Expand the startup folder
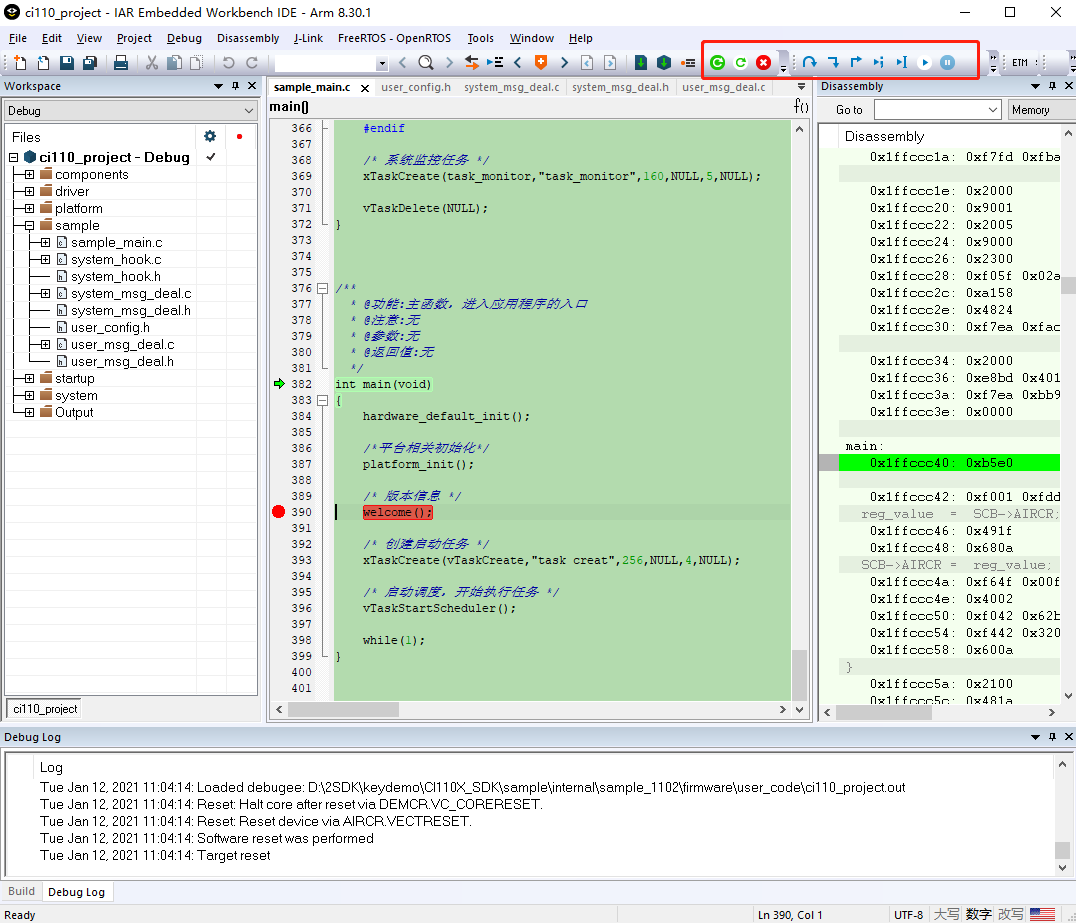Viewport: 1076px width, 923px height. tap(29, 378)
